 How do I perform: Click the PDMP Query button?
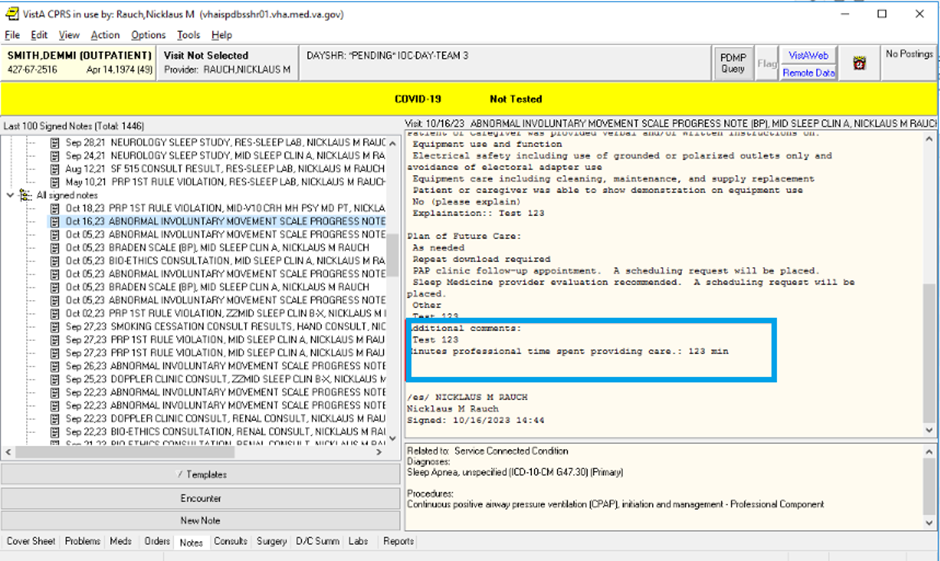tap(733, 63)
